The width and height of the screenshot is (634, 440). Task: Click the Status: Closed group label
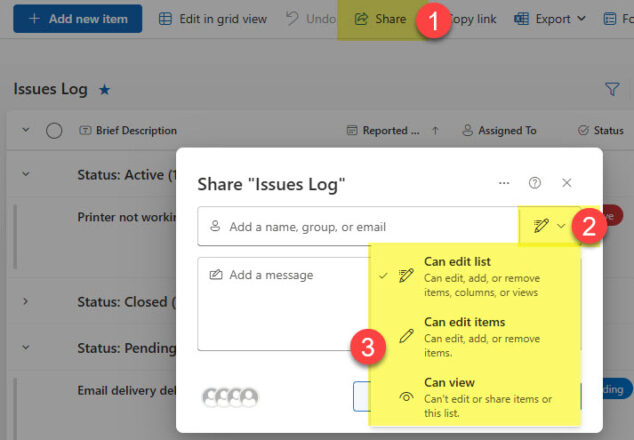click(x=126, y=302)
